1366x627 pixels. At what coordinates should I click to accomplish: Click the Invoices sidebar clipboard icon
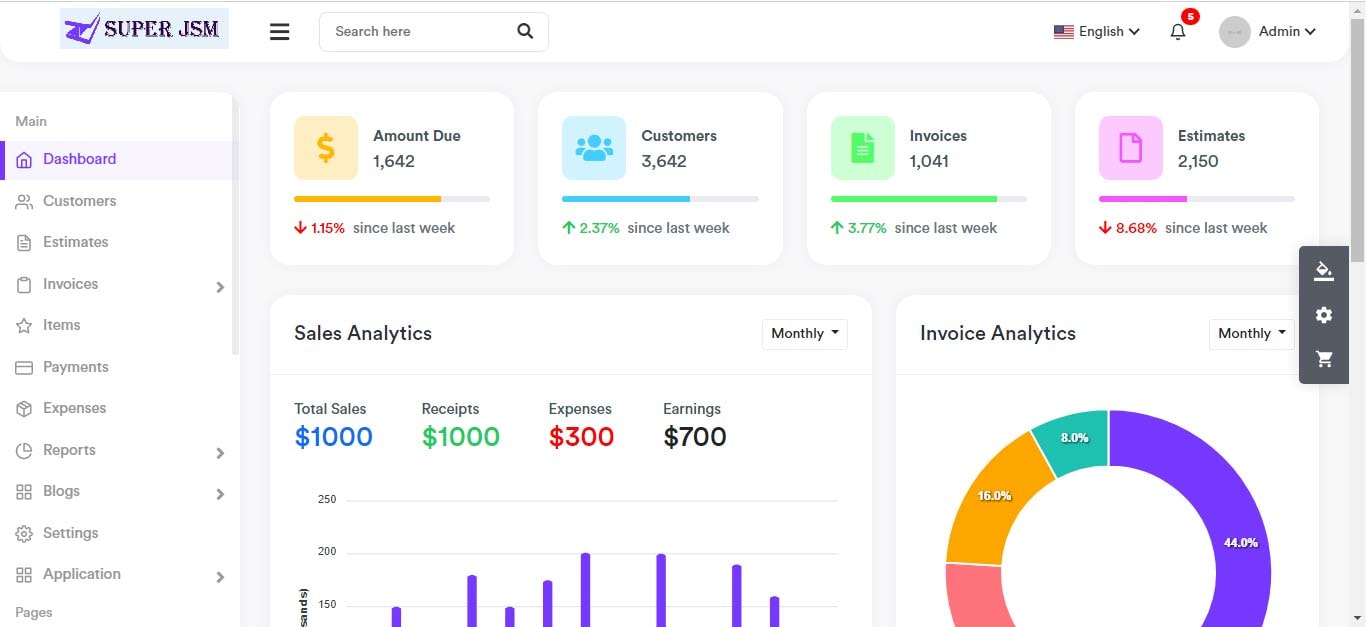24,285
